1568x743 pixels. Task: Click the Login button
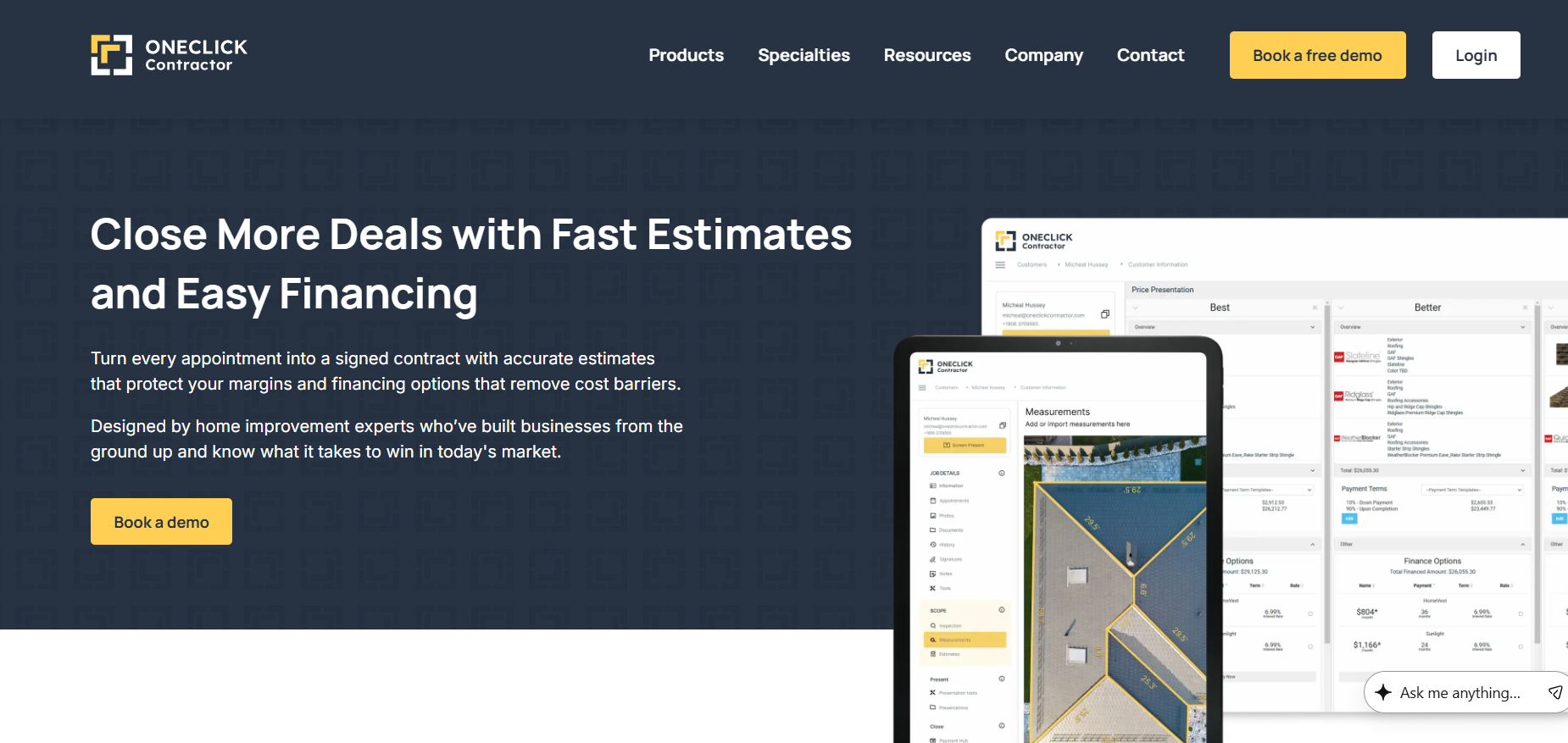tap(1476, 55)
